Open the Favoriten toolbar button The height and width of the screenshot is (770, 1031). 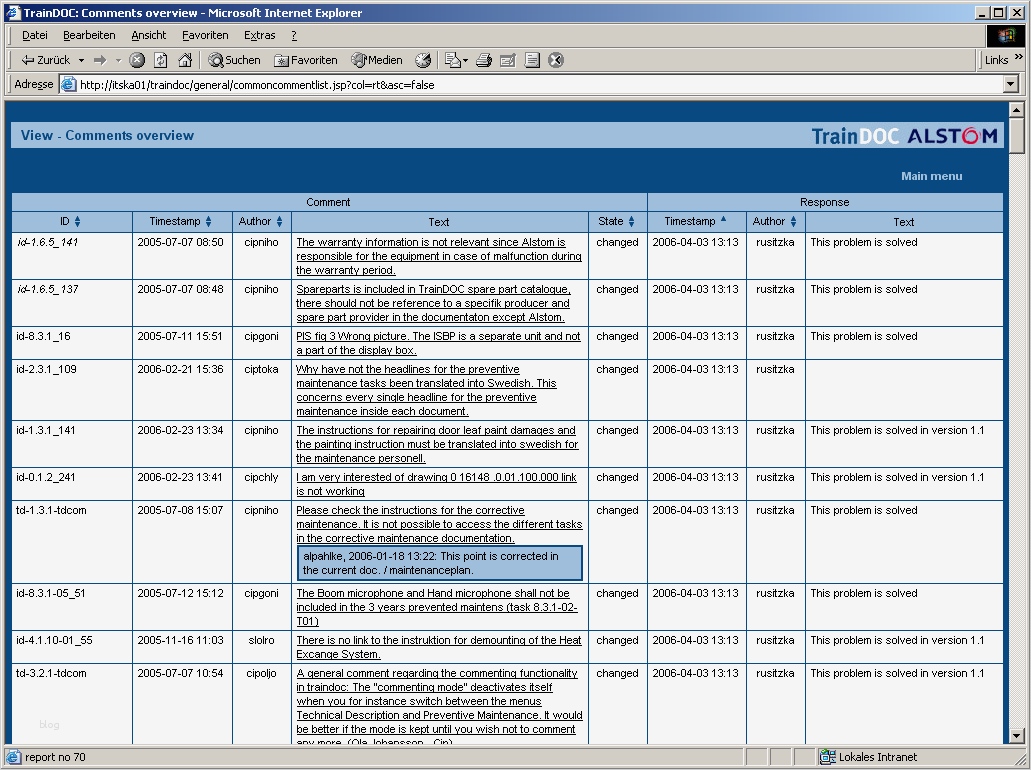(x=306, y=60)
